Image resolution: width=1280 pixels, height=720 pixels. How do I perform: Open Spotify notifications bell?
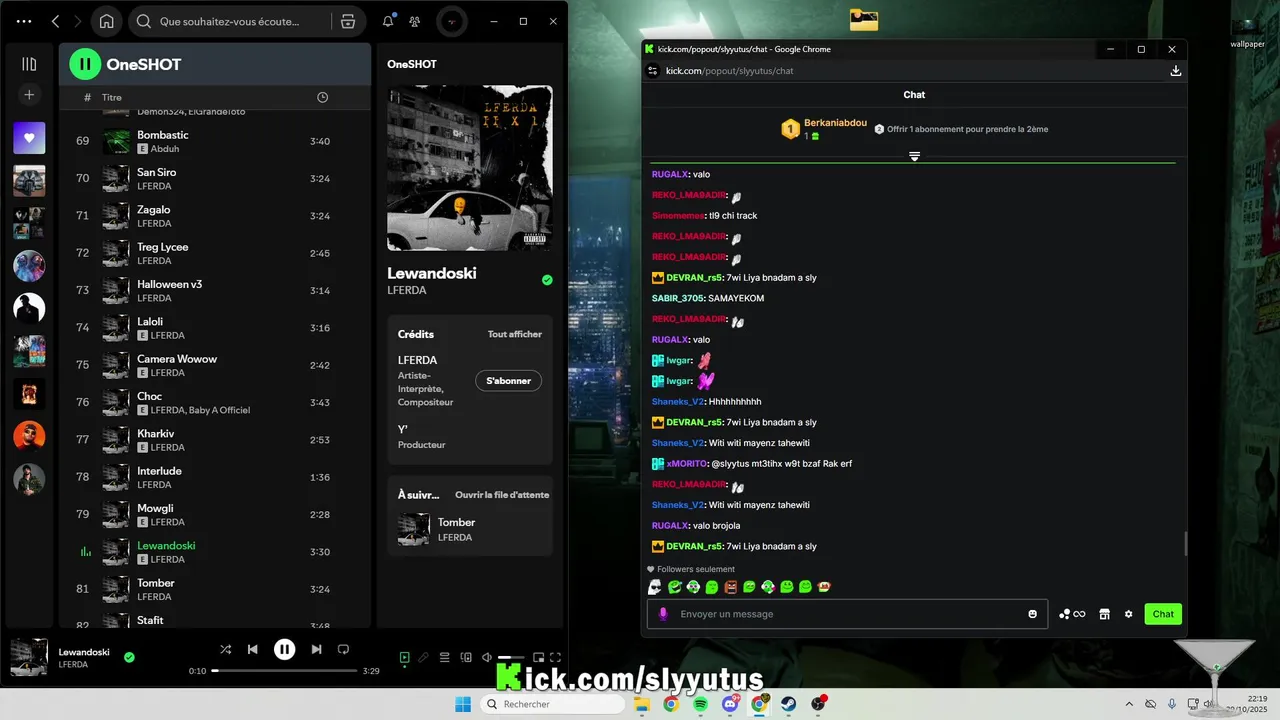(x=388, y=21)
